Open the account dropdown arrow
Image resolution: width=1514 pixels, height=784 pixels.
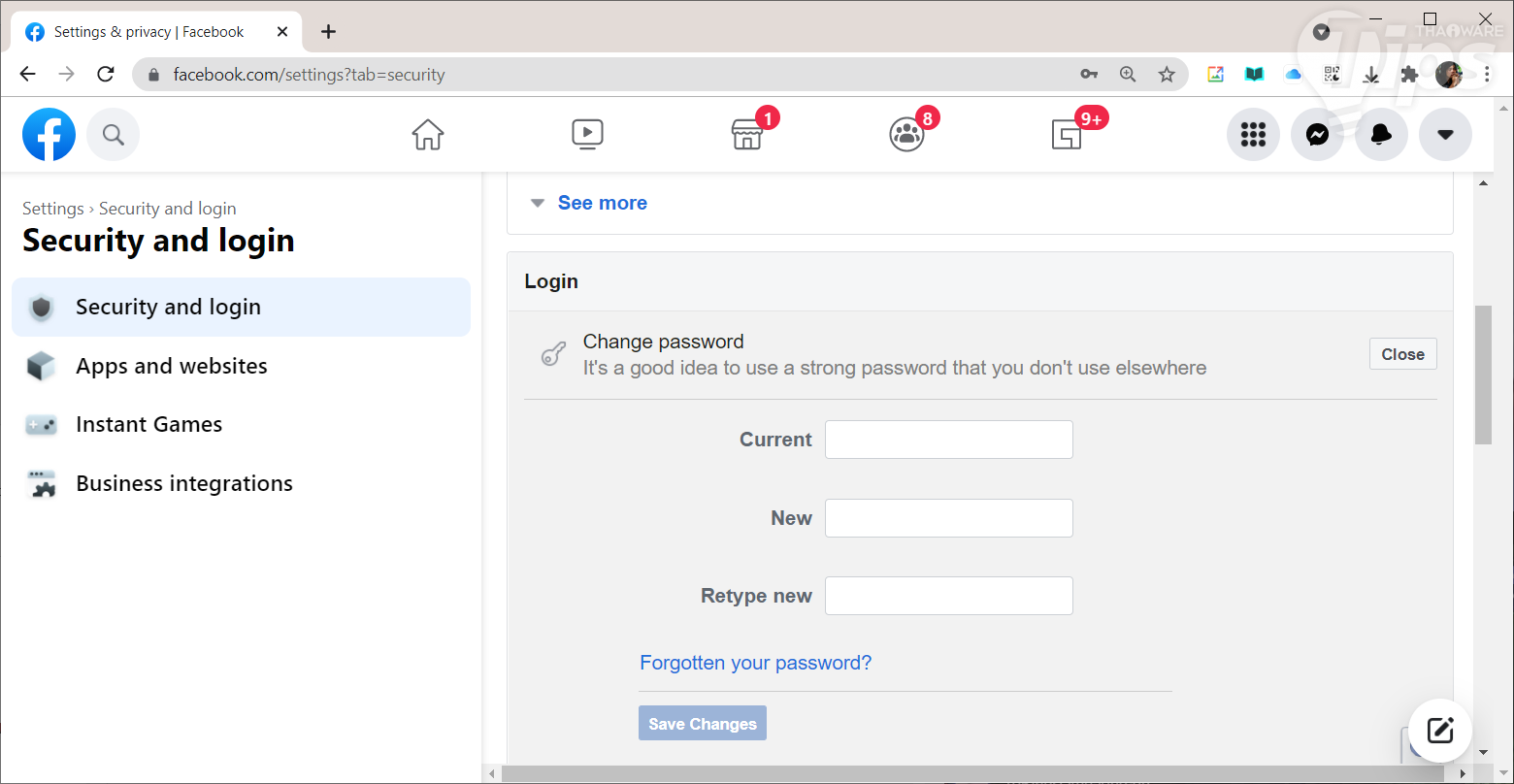point(1445,135)
